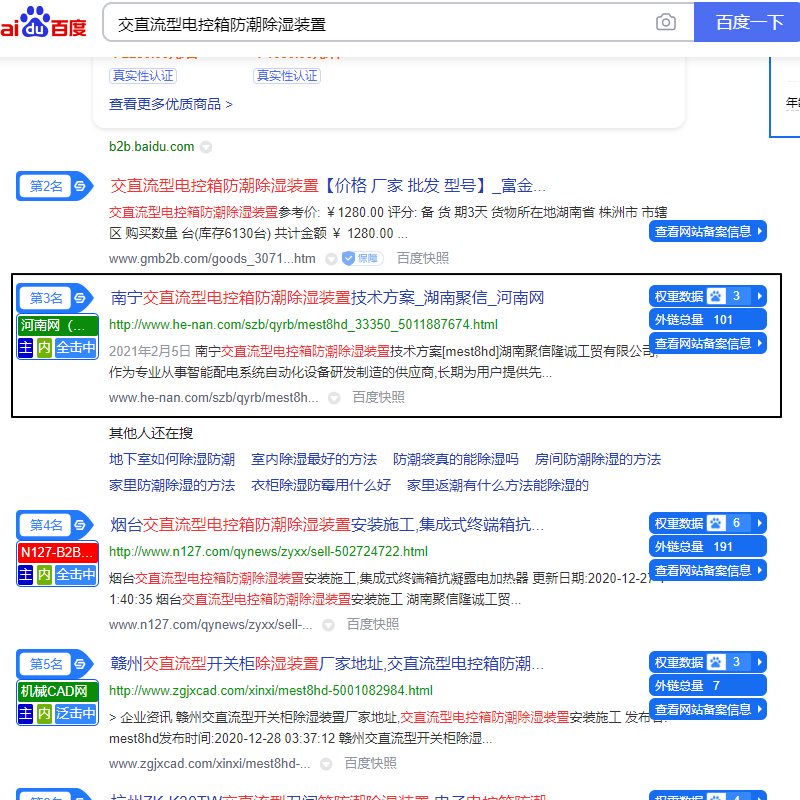Image resolution: width=800 pixels, height=800 pixels.
Task: Click the 第5名 rank badge
Action: pyautogui.click(x=55, y=664)
